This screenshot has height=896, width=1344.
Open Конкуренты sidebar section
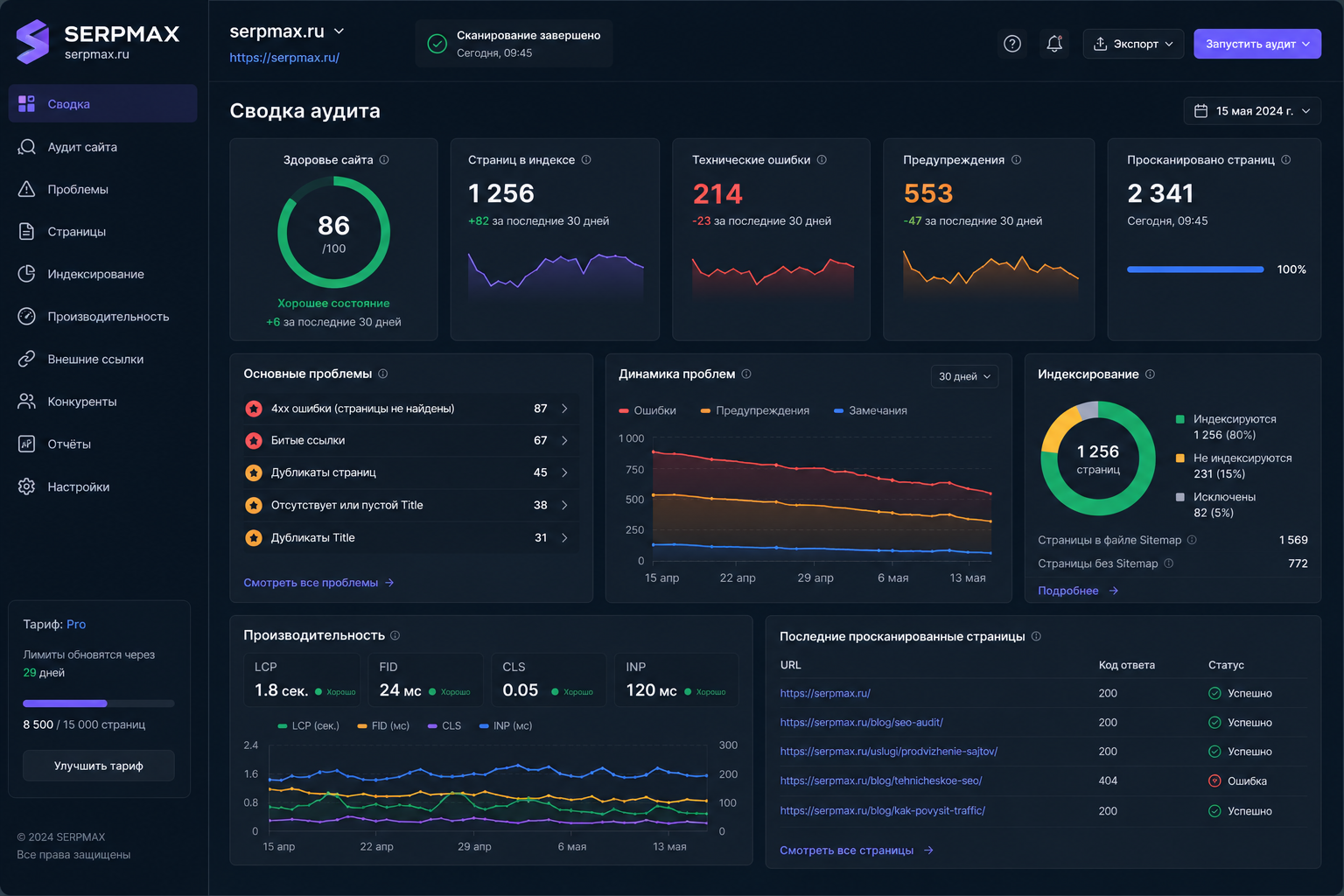tap(102, 402)
